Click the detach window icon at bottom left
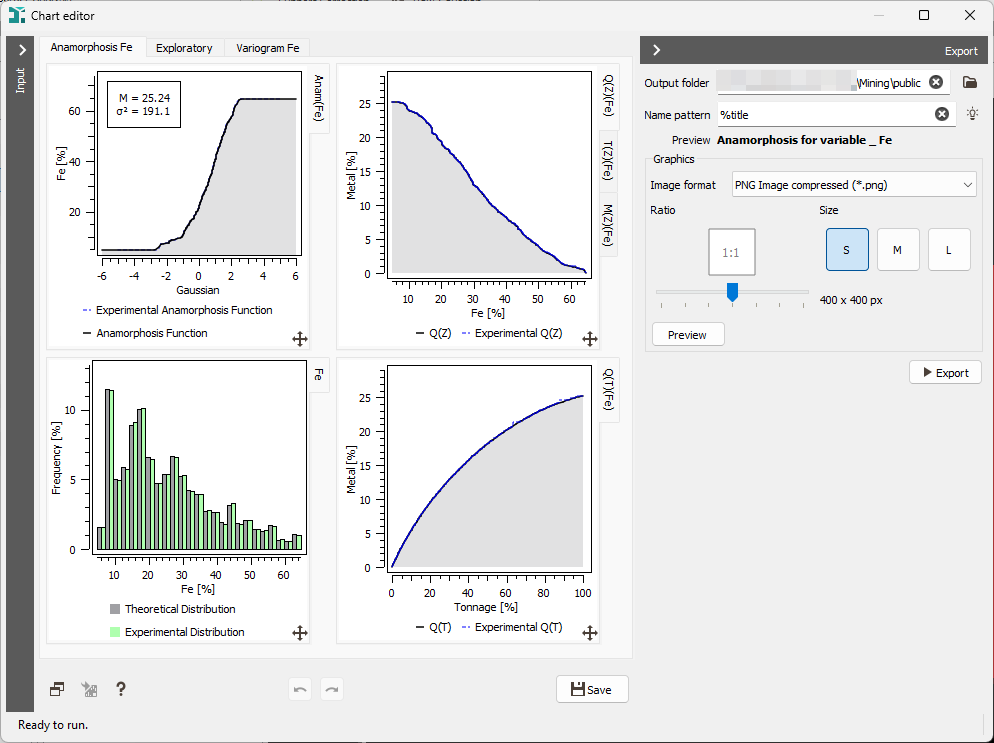This screenshot has width=994, height=743. coord(57,689)
